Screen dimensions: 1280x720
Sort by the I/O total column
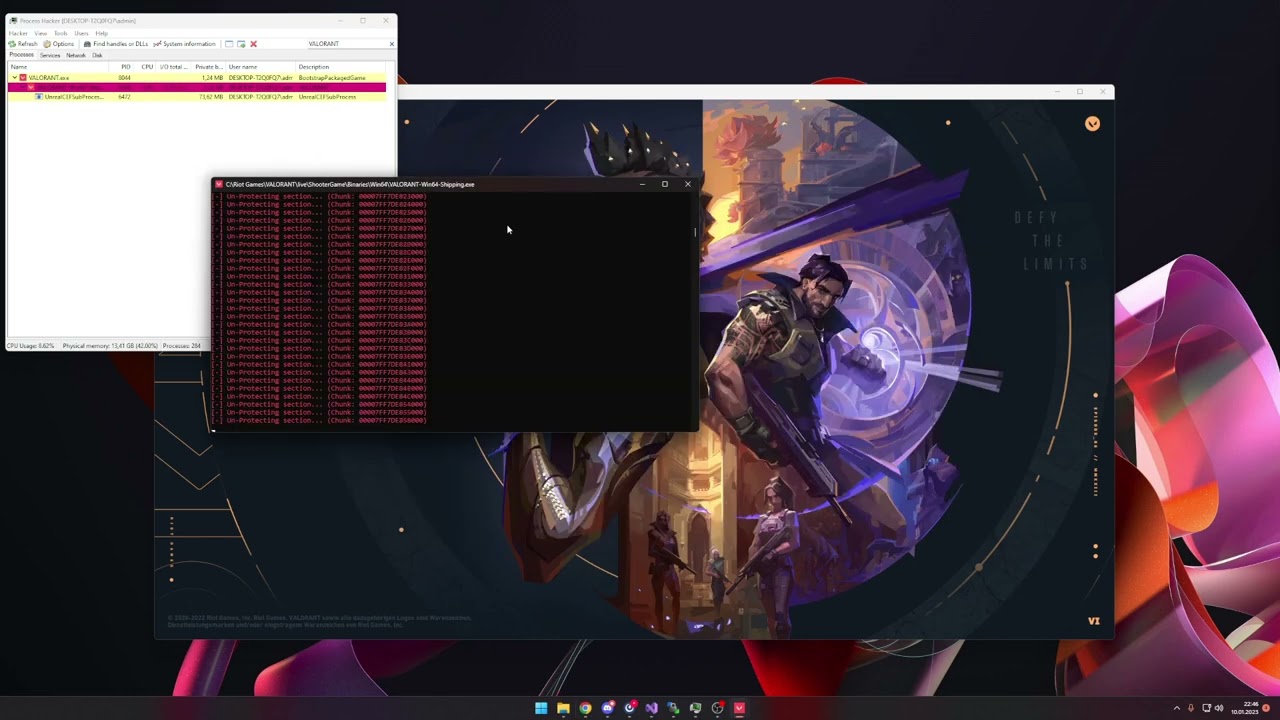coord(174,67)
